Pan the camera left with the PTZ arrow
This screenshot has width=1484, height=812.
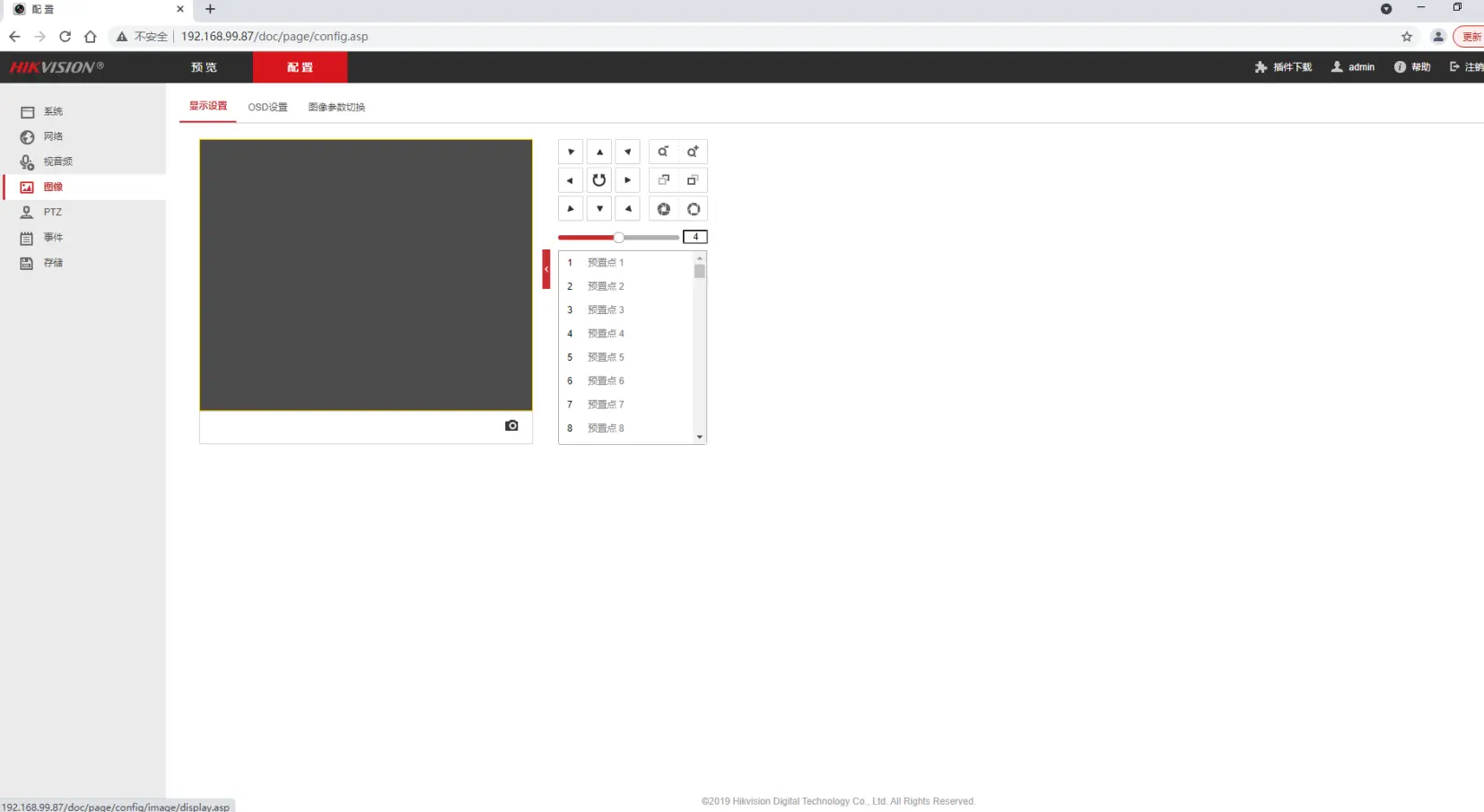[x=571, y=180]
